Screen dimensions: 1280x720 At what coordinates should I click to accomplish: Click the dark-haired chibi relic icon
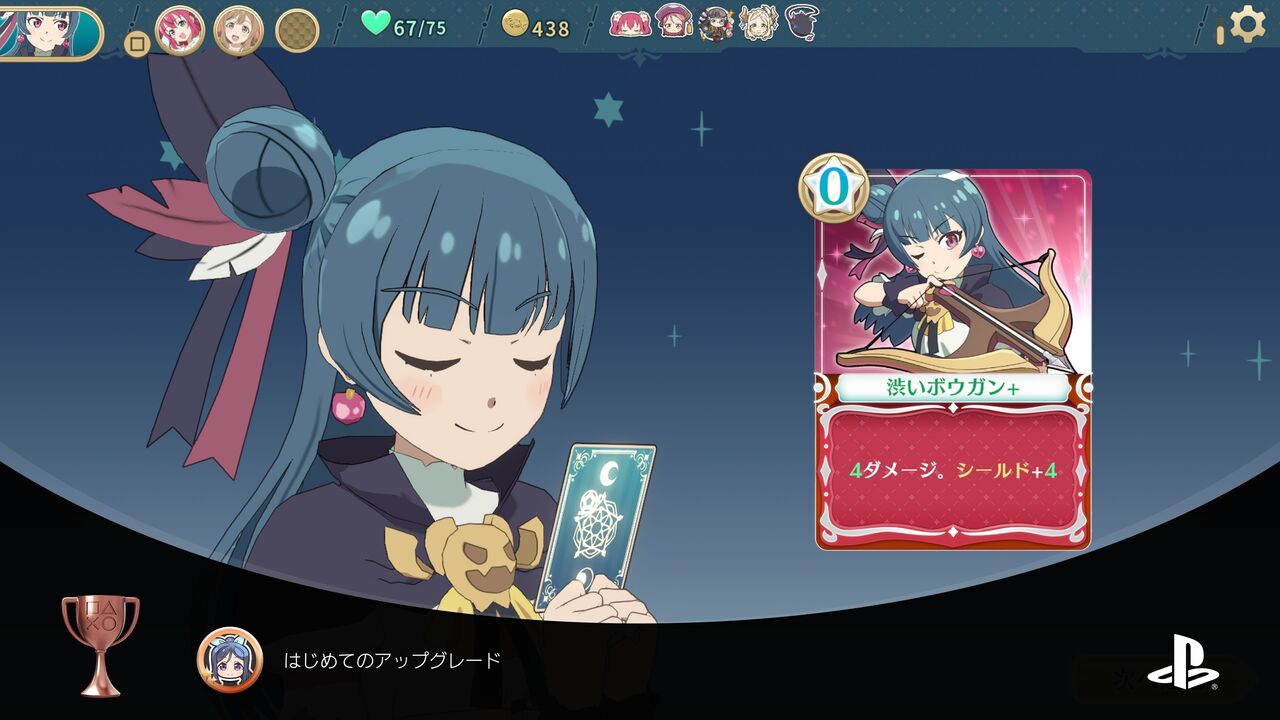(716, 23)
